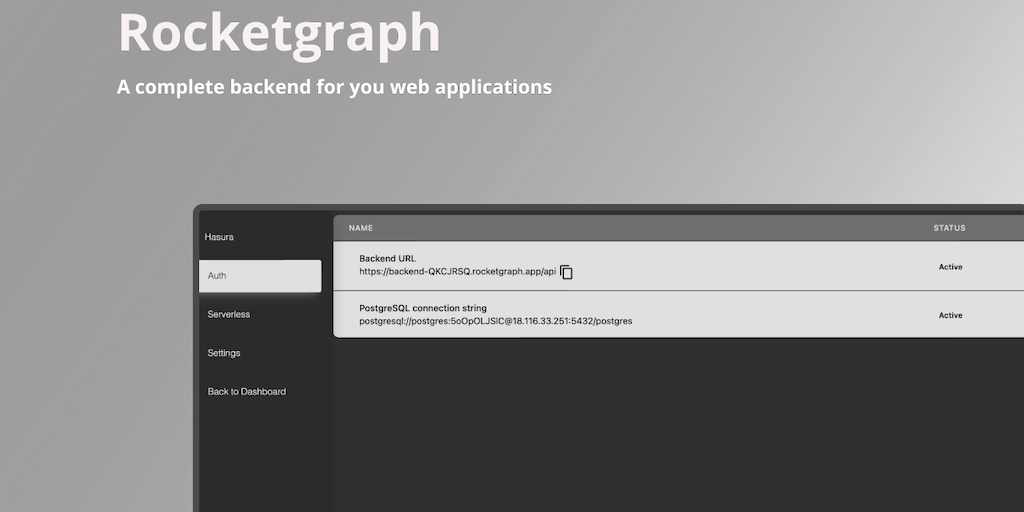Click the 'A complete backend' subtitle text

click(334, 87)
